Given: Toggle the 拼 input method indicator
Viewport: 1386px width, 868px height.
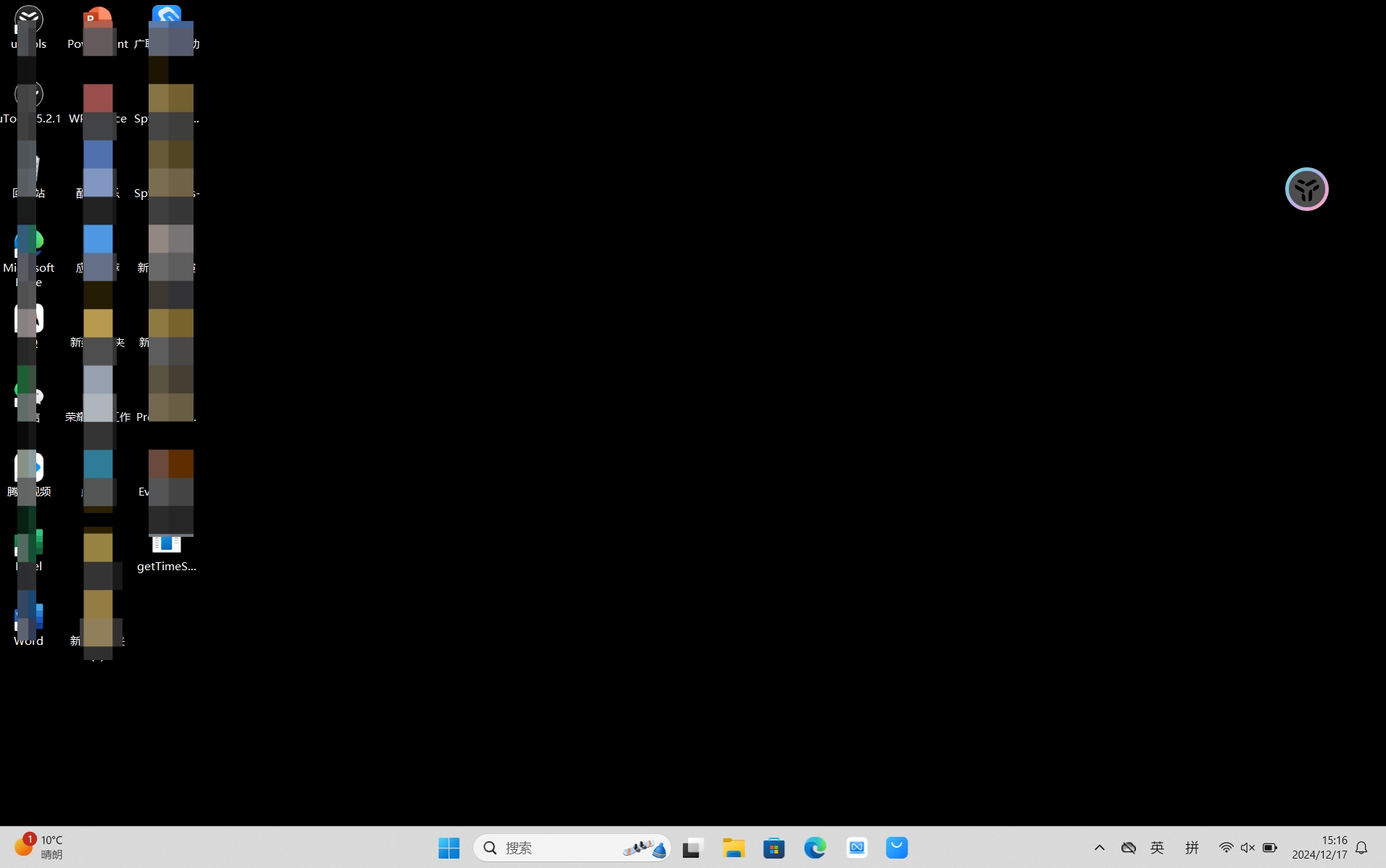Looking at the screenshot, I should 1192,848.
